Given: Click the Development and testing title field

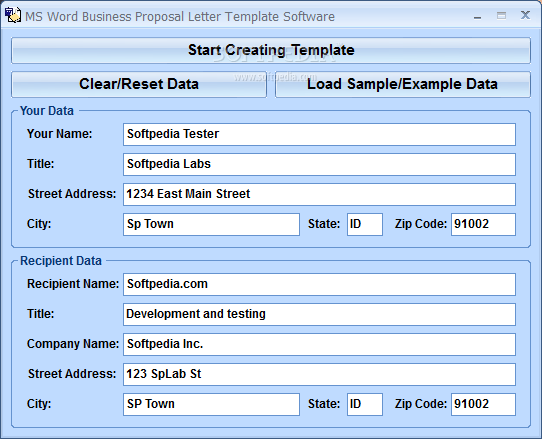Looking at the screenshot, I should click(x=319, y=314).
